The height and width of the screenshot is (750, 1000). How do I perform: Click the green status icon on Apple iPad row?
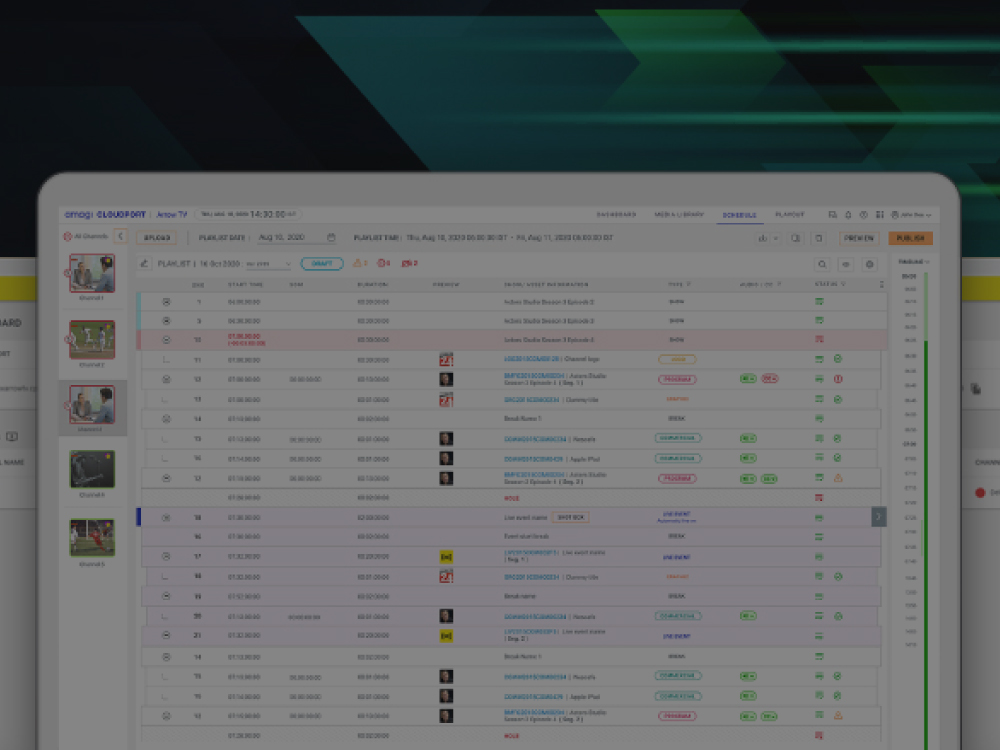820,458
